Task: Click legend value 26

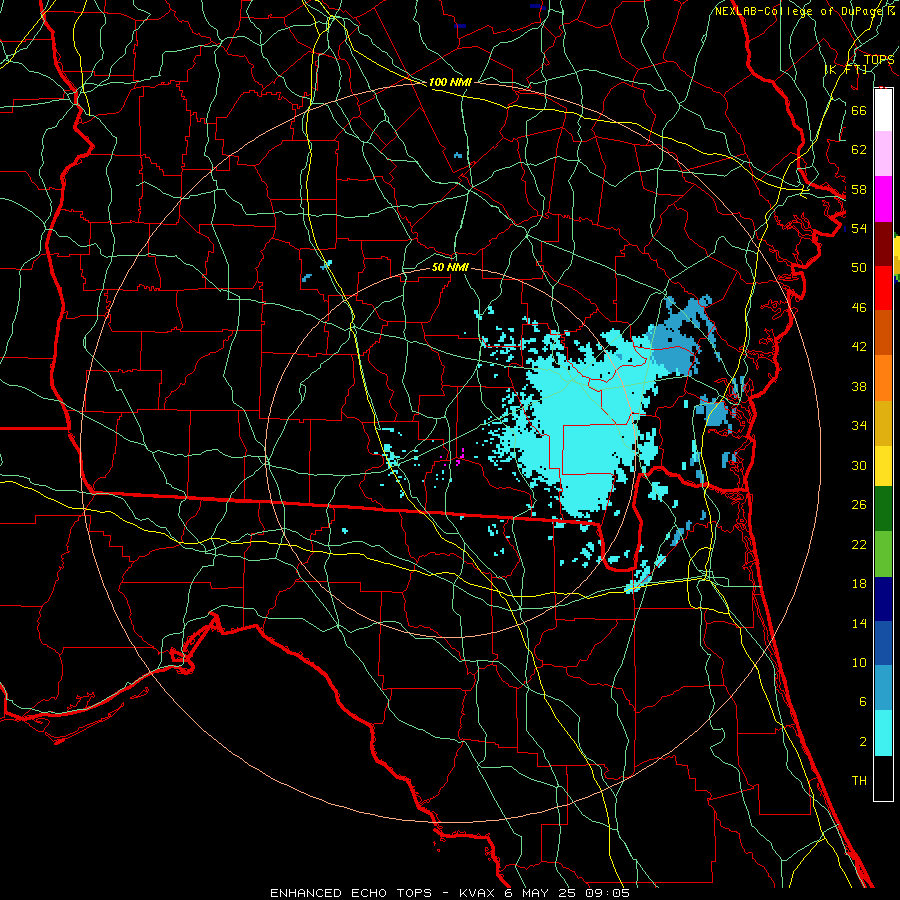Action: point(859,505)
